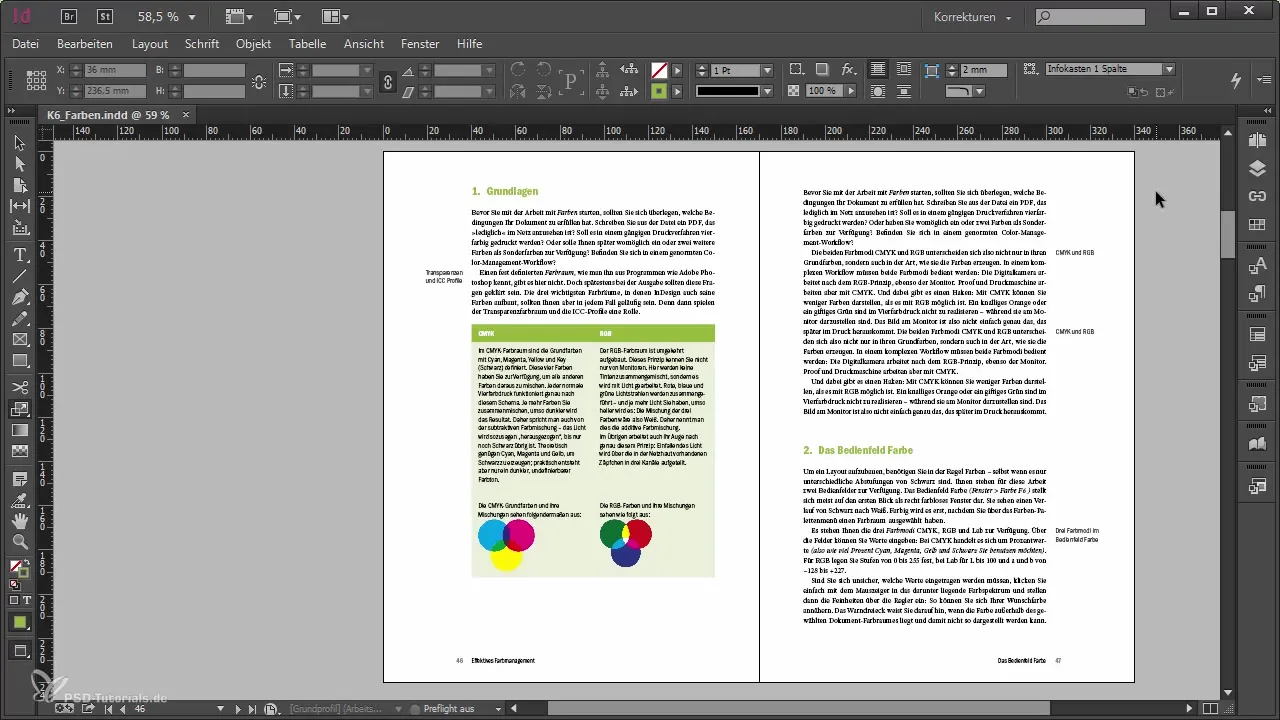1280x720 pixels.
Task: Select the Gradient Swatch tool
Action: coord(19,430)
